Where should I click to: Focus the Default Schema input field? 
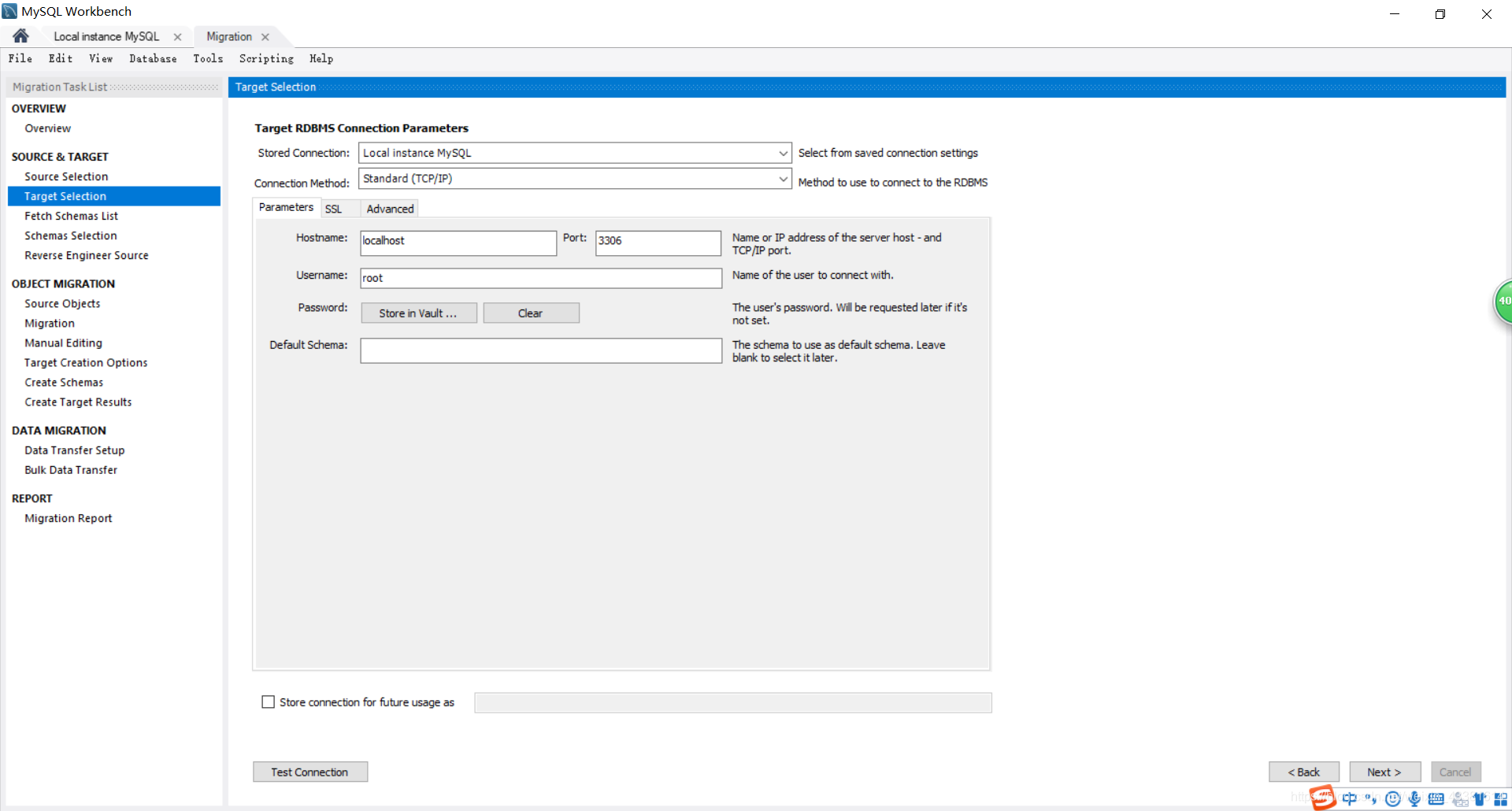(x=541, y=350)
